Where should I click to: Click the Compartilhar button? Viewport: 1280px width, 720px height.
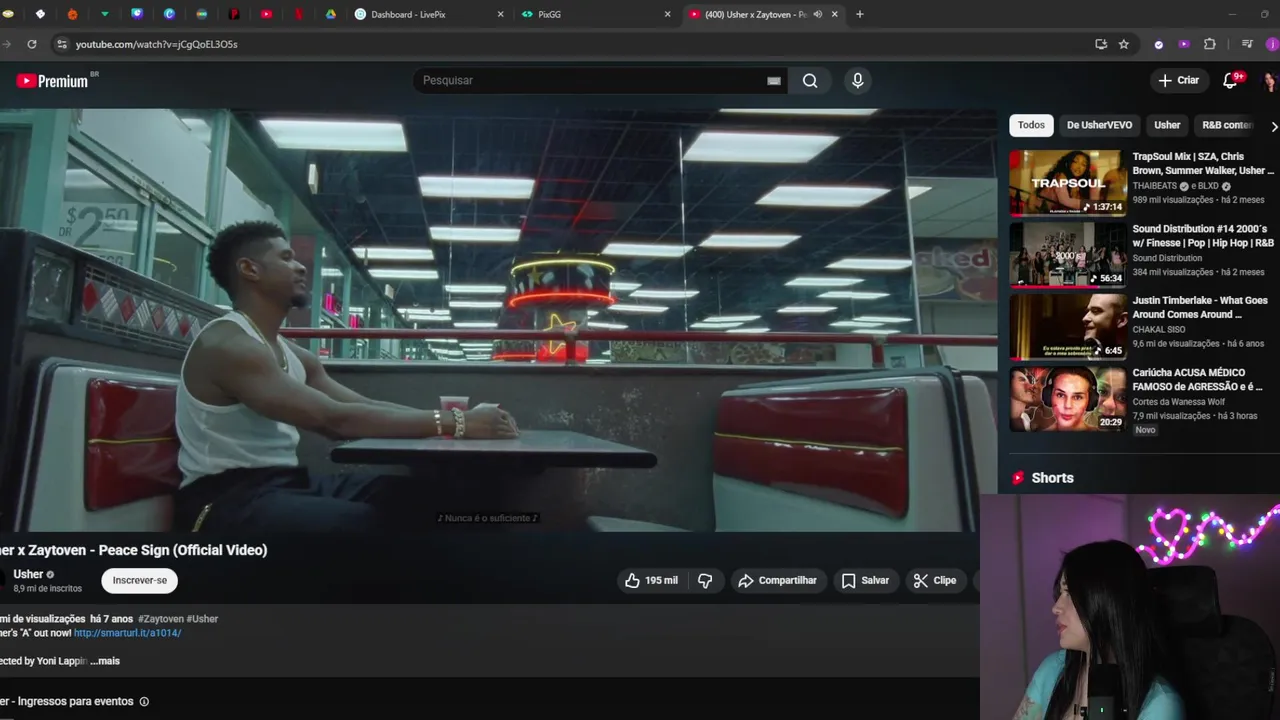click(x=777, y=581)
